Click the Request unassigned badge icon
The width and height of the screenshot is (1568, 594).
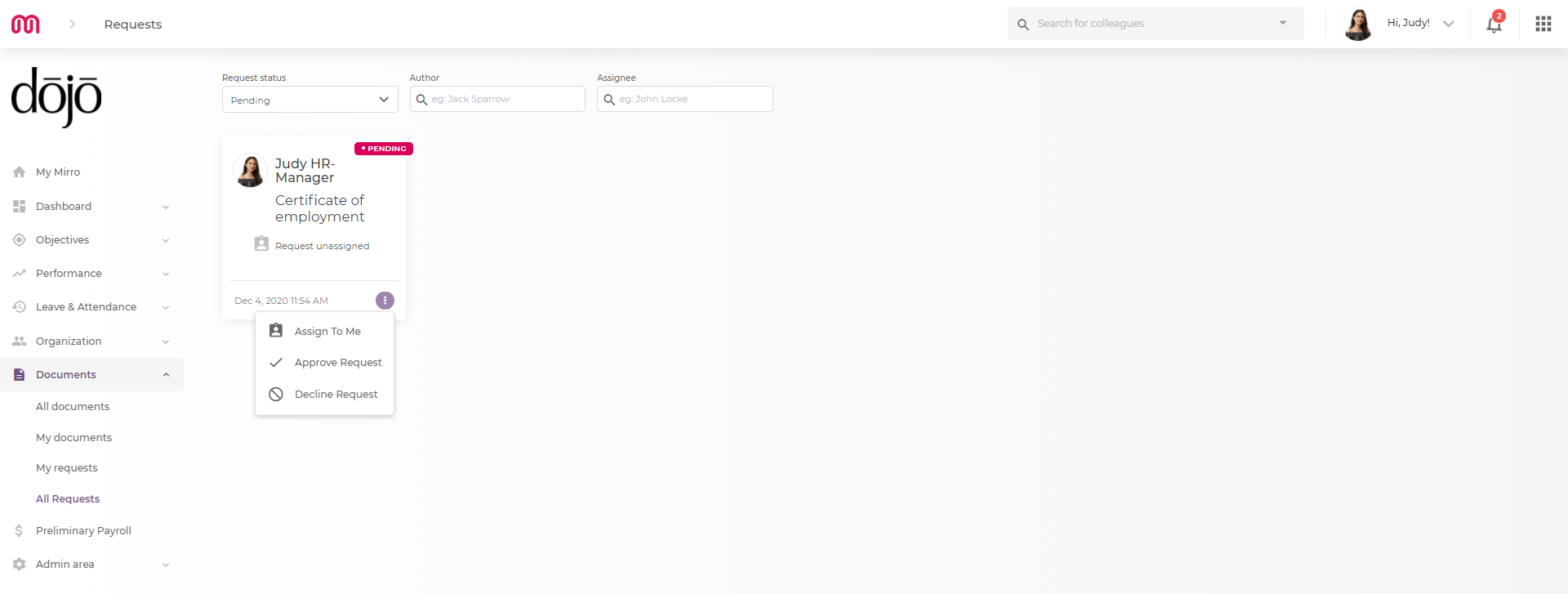click(x=261, y=243)
